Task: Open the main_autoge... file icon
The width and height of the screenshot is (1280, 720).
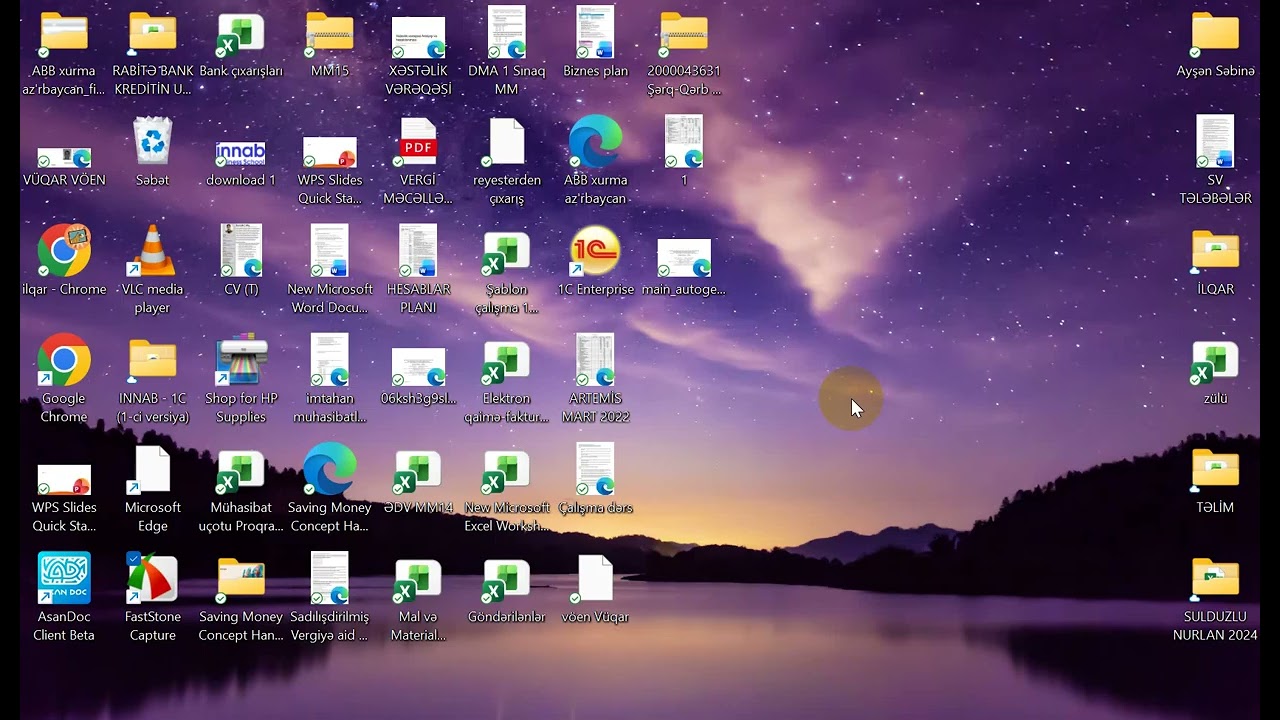Action: click(684, 259)
